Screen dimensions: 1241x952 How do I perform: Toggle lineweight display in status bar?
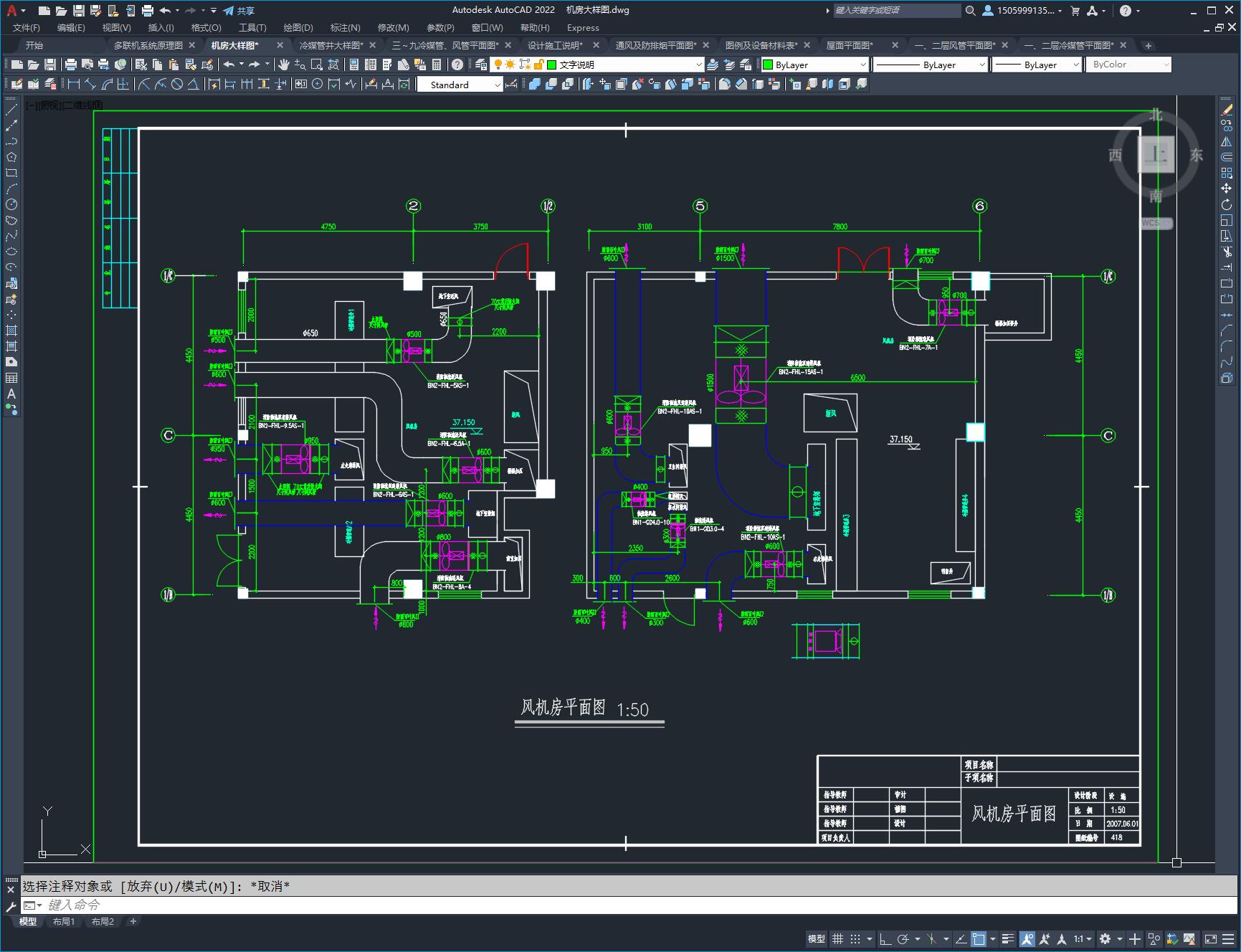coord(1008,938)
